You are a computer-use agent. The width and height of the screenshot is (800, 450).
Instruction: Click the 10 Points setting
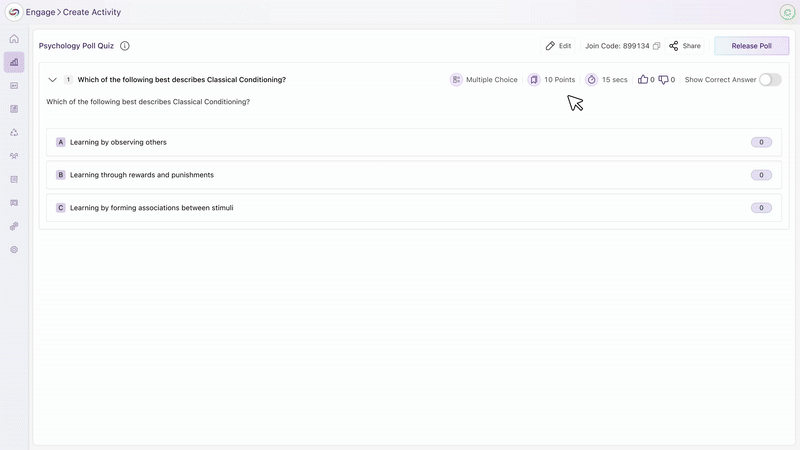552,79
